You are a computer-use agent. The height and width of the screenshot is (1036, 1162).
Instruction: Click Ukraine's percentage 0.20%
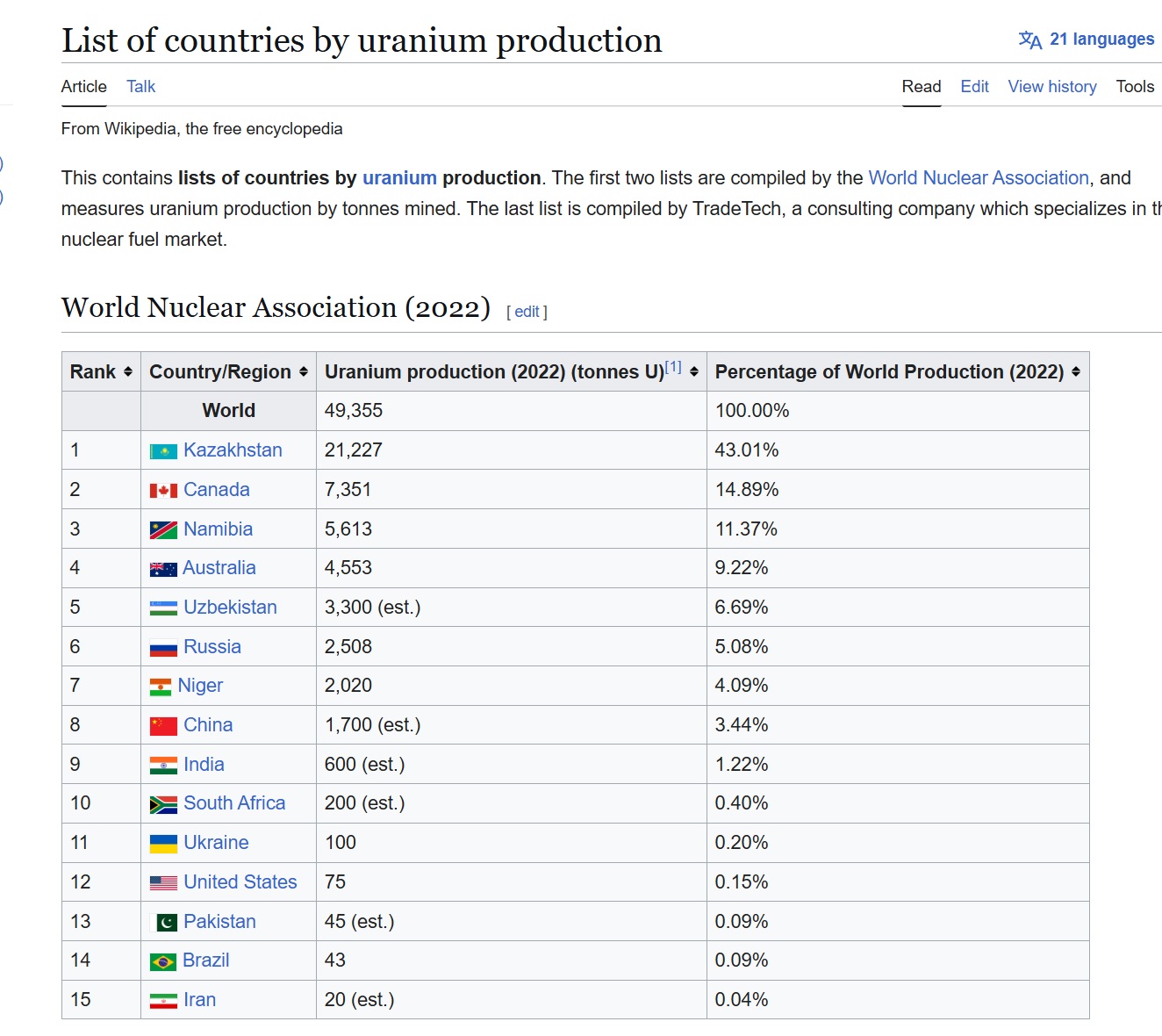point(742,843)
